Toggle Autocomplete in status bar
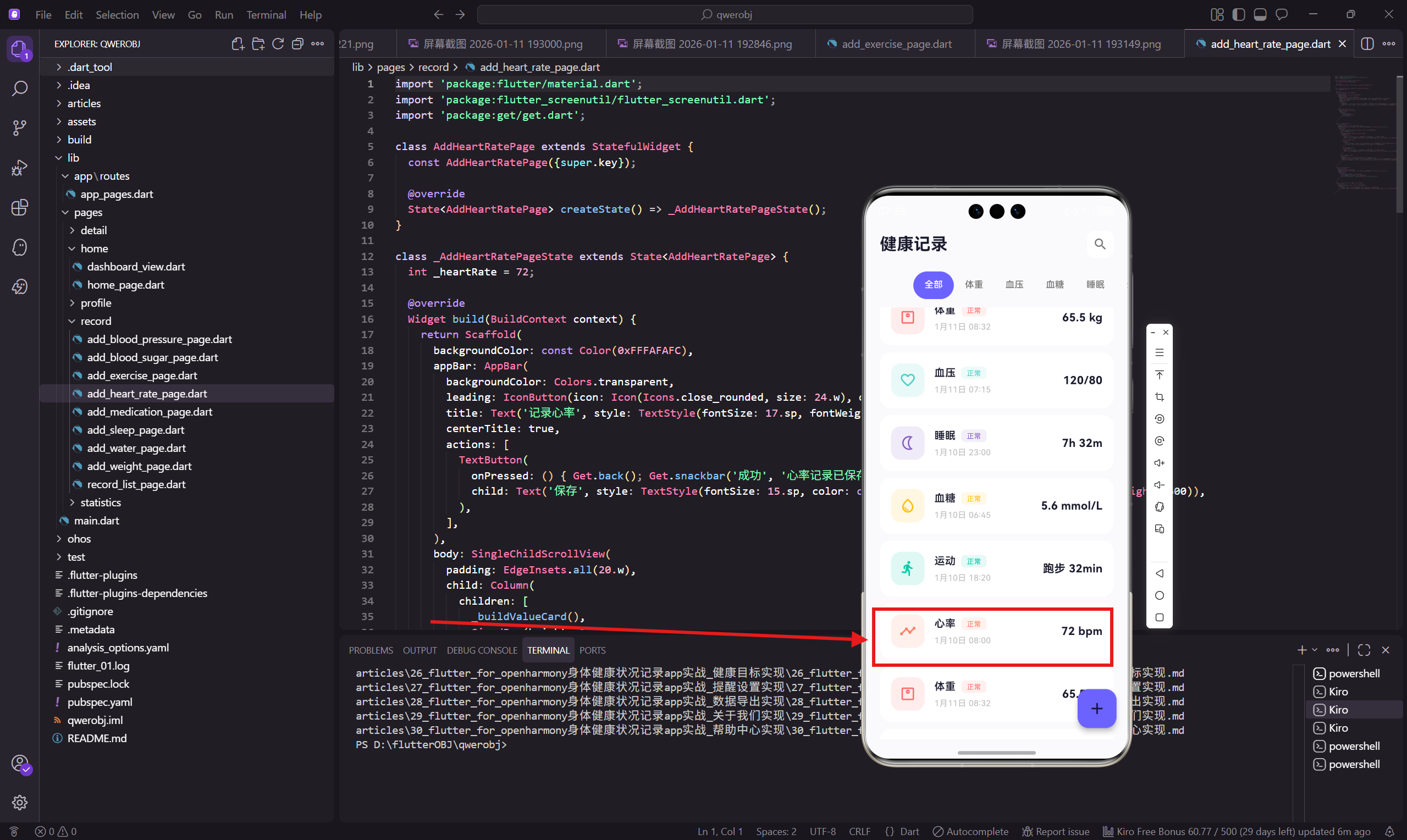 [970, 832]
